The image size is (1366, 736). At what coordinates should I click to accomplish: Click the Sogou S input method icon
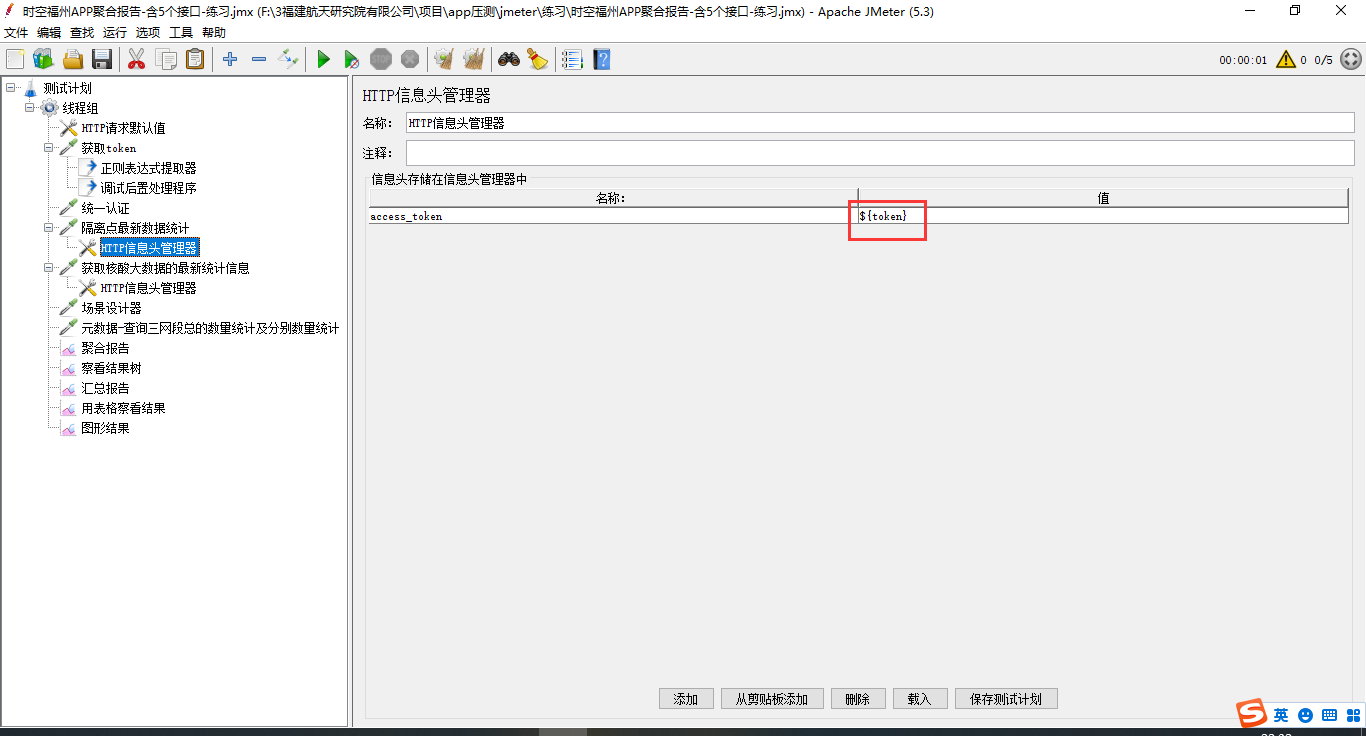(1251, 714)
